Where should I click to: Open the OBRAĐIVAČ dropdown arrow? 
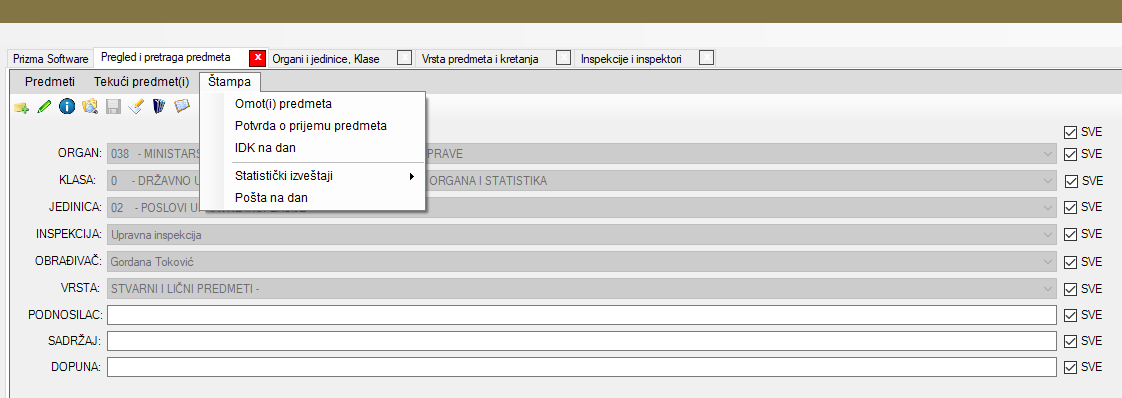(1048, 262)
